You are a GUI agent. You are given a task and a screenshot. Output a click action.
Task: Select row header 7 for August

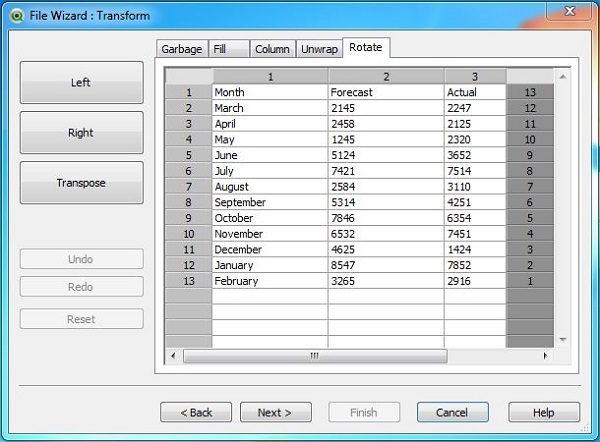[188, 187]
